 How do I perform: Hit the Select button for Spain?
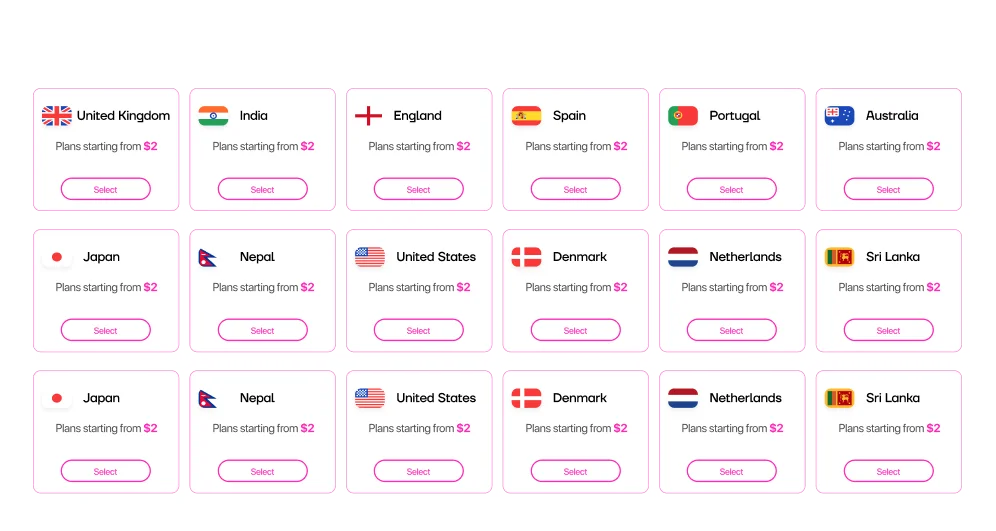[x=575, y=189]
